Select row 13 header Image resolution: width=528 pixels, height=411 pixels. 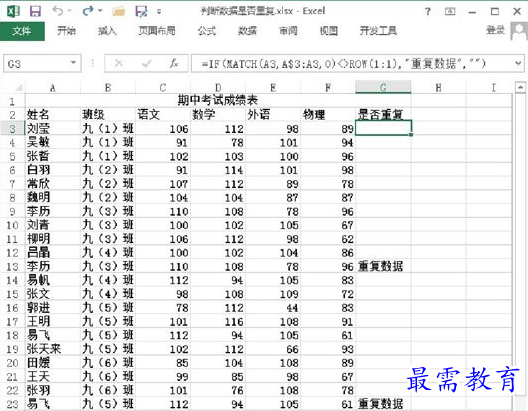12,267
